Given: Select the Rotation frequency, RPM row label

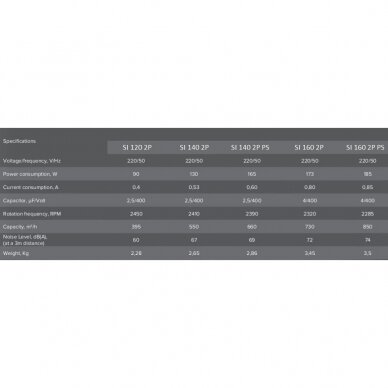Looking at the screenshot, I should 32,214.
